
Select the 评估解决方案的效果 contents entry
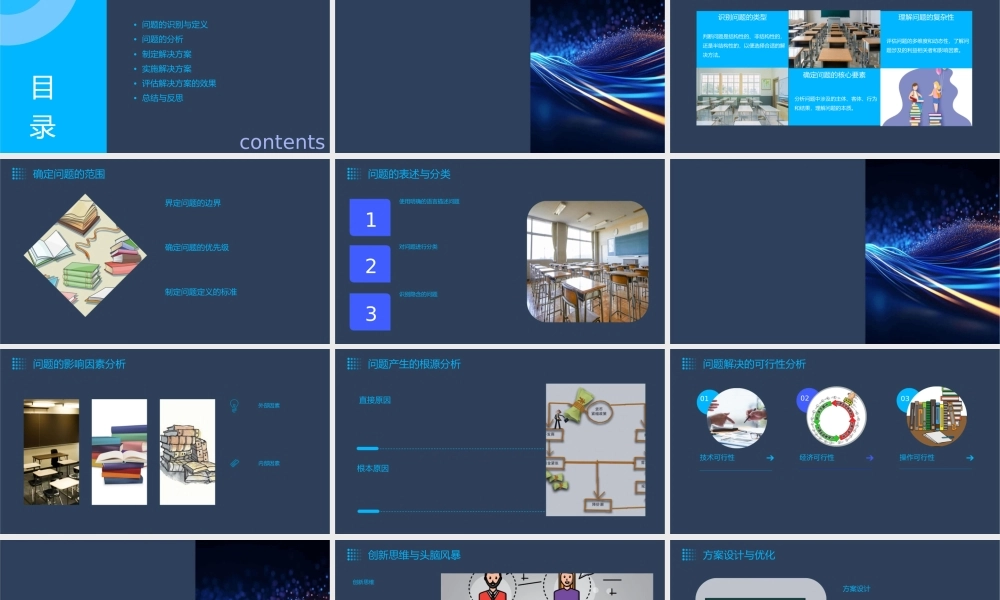[179, 84]
